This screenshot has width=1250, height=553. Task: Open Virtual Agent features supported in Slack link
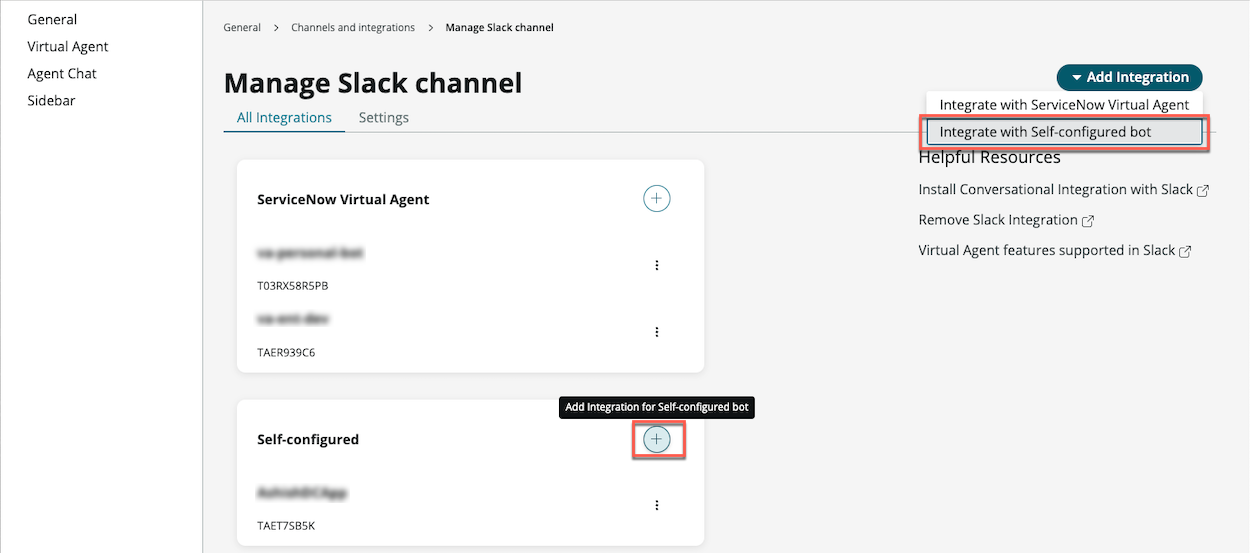1047,250
